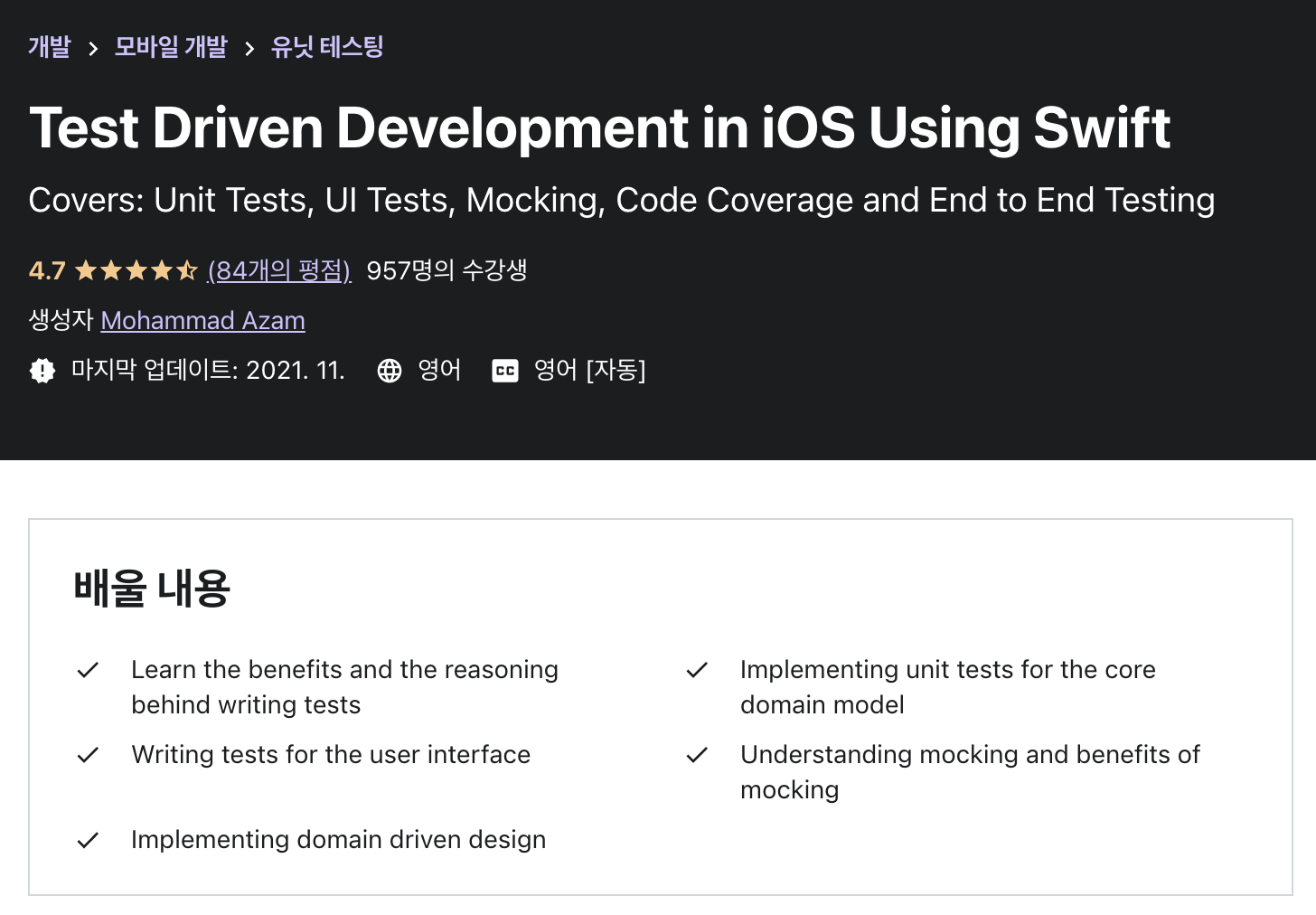Click Implementing unit tests for core domain model
The width and height of the screenshot is (1316, 915).
click(947, 687)
